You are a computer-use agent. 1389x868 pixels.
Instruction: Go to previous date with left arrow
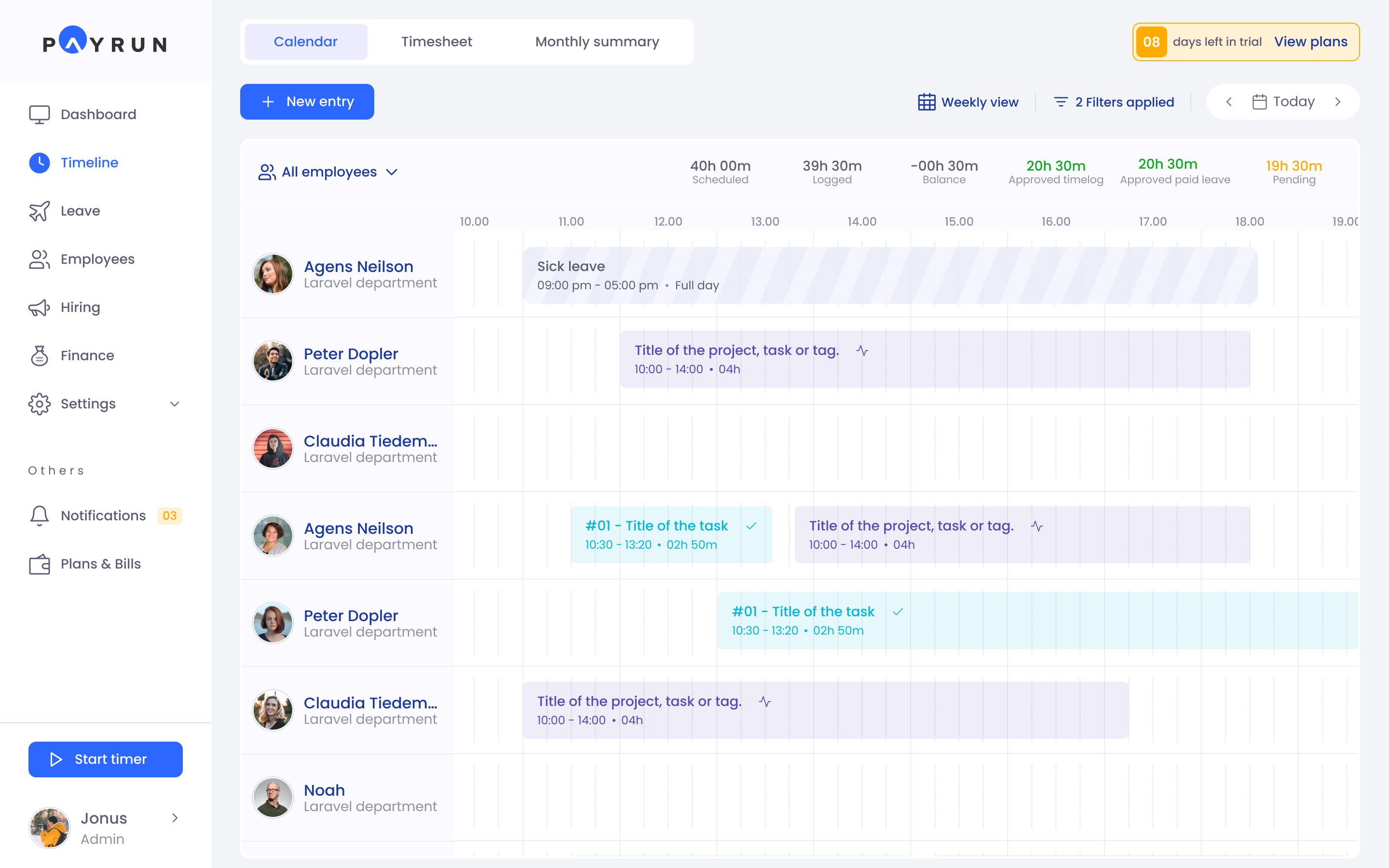(x=1229, y=102)
